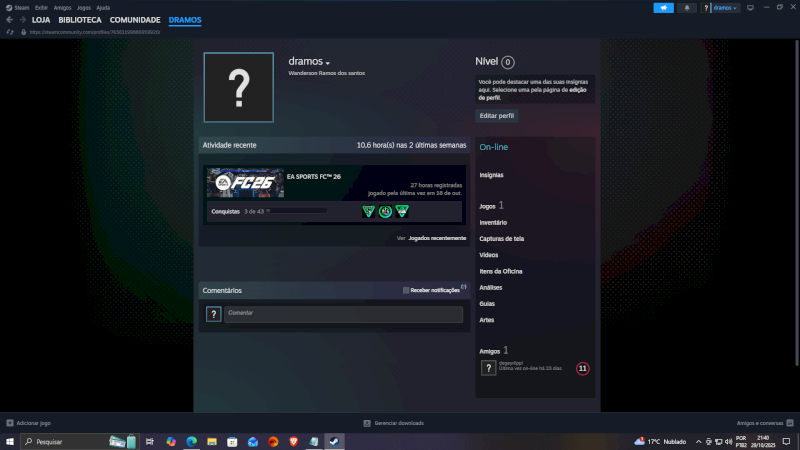Click the friend's level 11 badge

pos(583,368)
